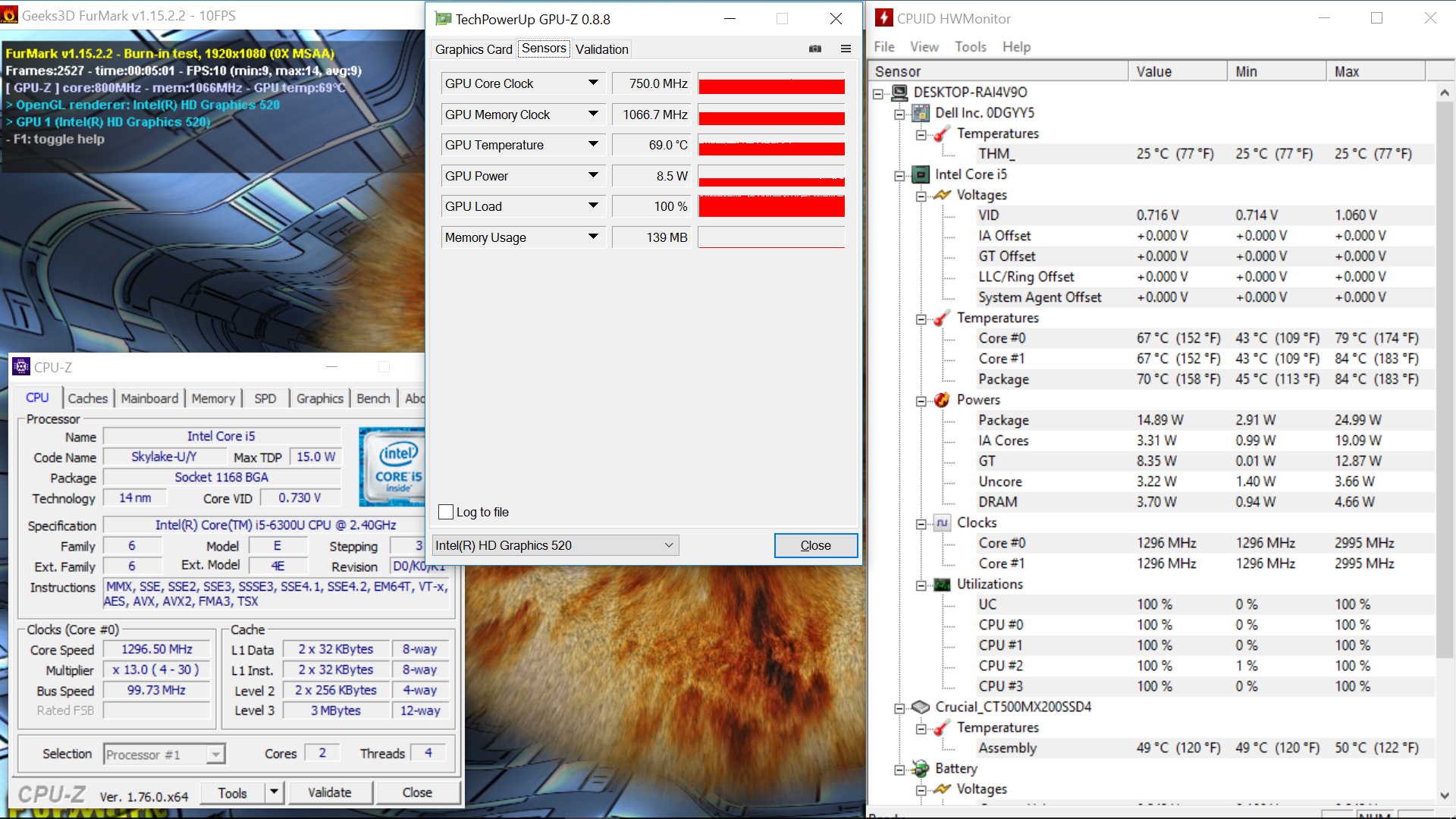Select the Battery icon in HWMonitor tree
This screenshot has width=1456, height=819.
[921, 768]
